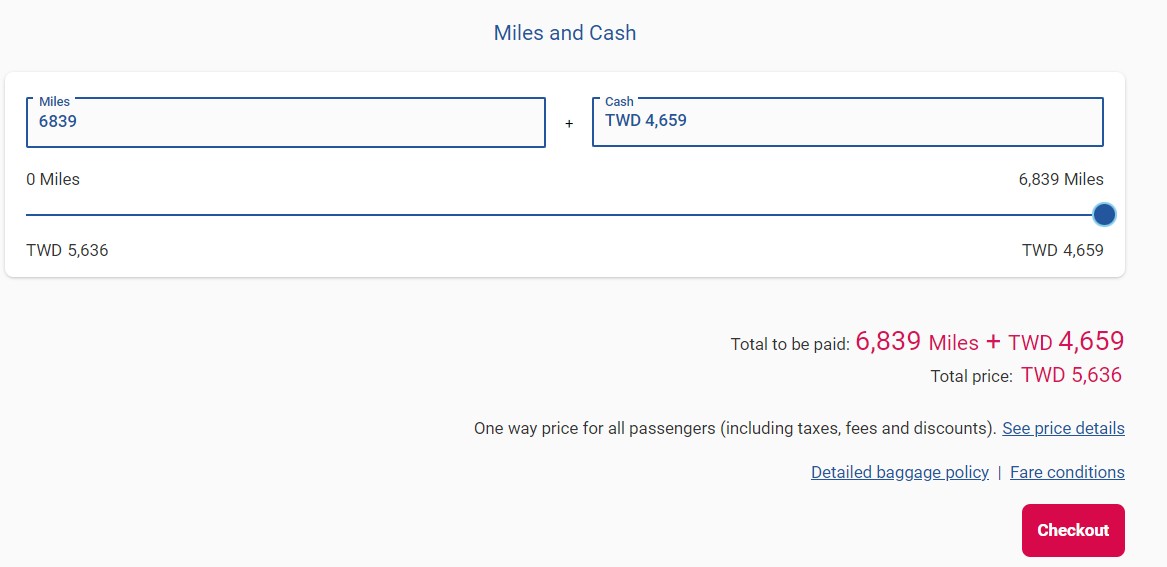
Task: Click the Miles and Cash heading
Action: click(x=565, y=33)
